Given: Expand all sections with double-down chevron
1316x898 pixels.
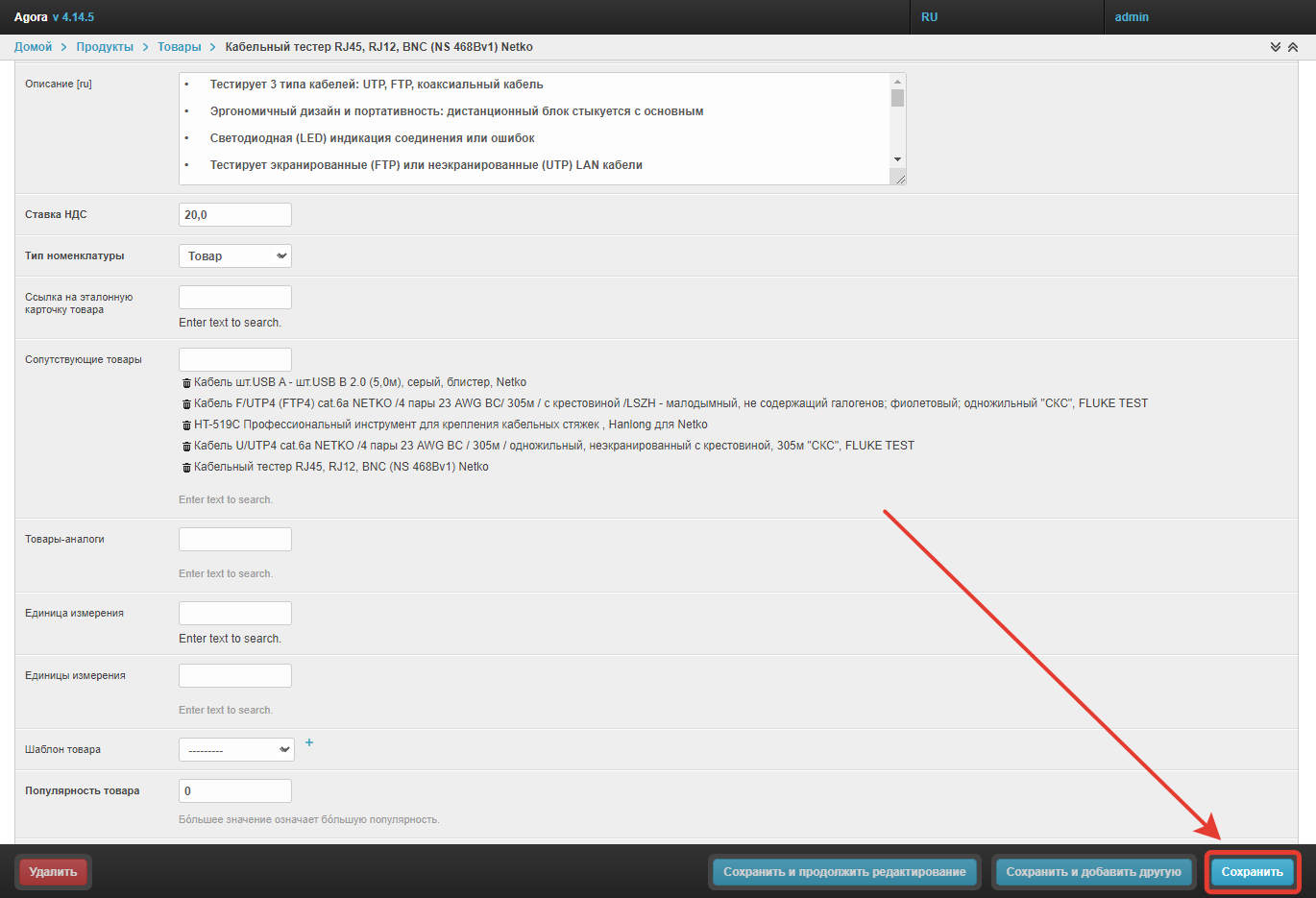Looking at the screenshot, I should [1276, 47].
